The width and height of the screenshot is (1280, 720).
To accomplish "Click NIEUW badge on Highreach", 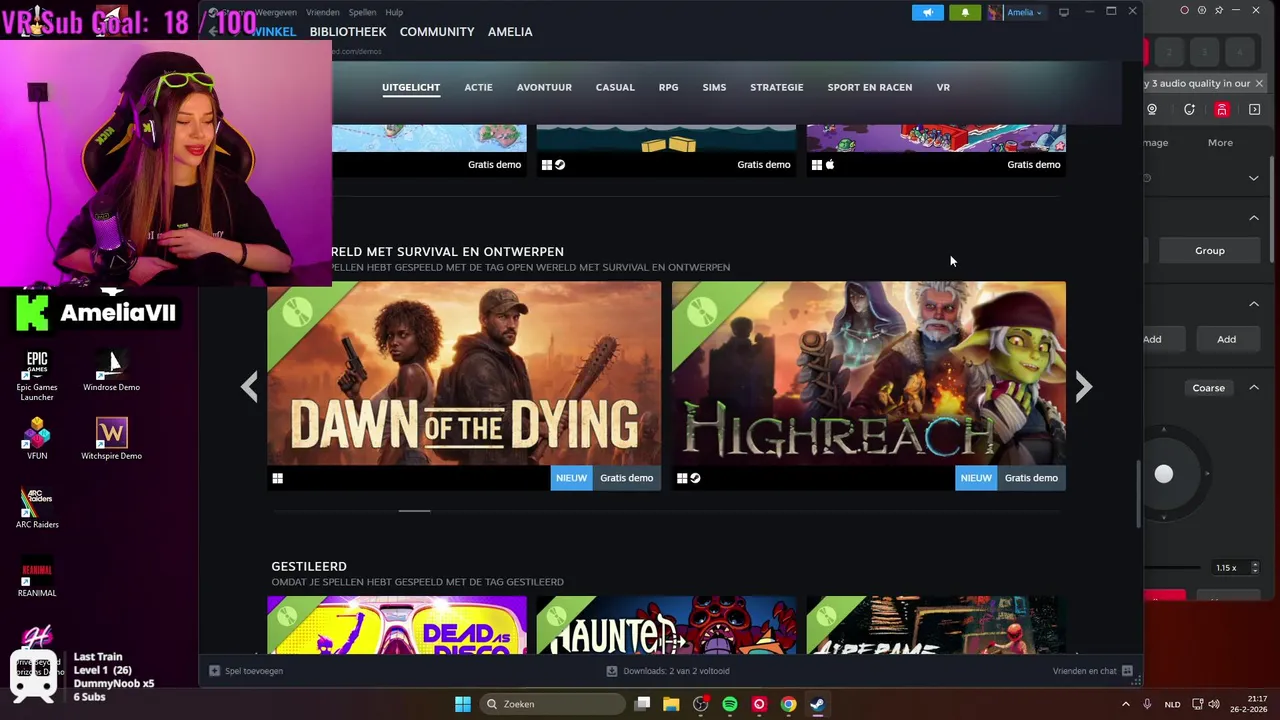I will click(976, 478).
